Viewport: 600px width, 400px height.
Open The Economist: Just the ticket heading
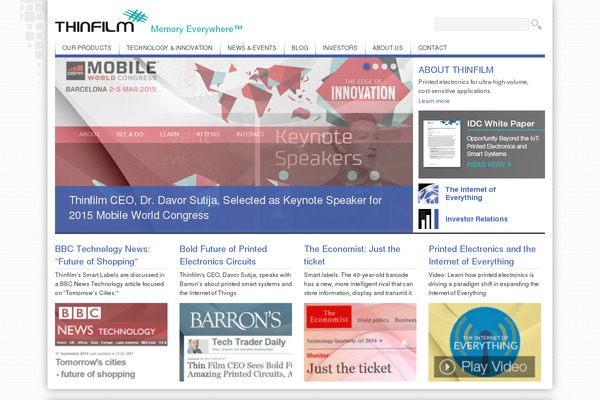coord(352,255)
